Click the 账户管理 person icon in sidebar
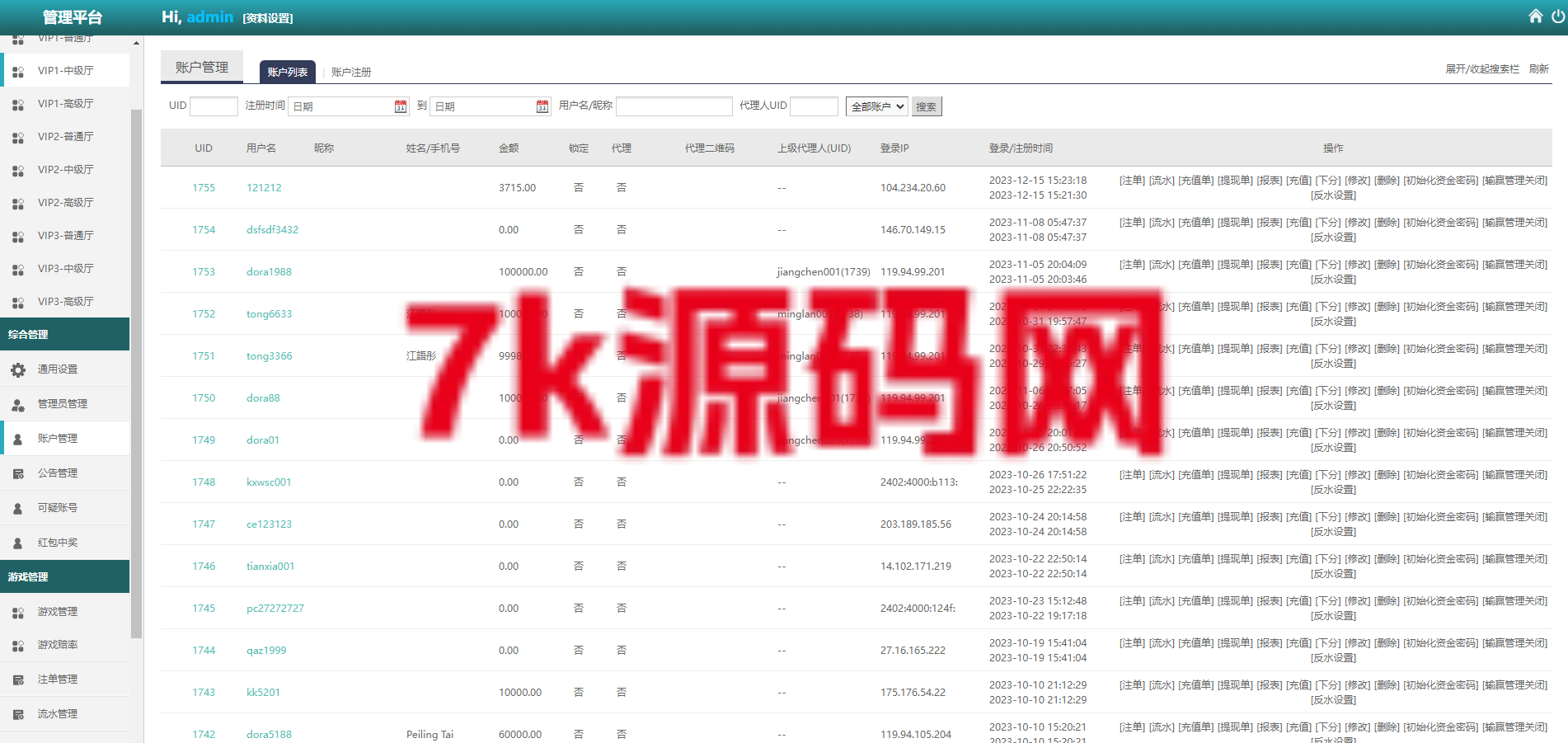The height and width of the screenshot is (743, 1568). pos(18,440)
